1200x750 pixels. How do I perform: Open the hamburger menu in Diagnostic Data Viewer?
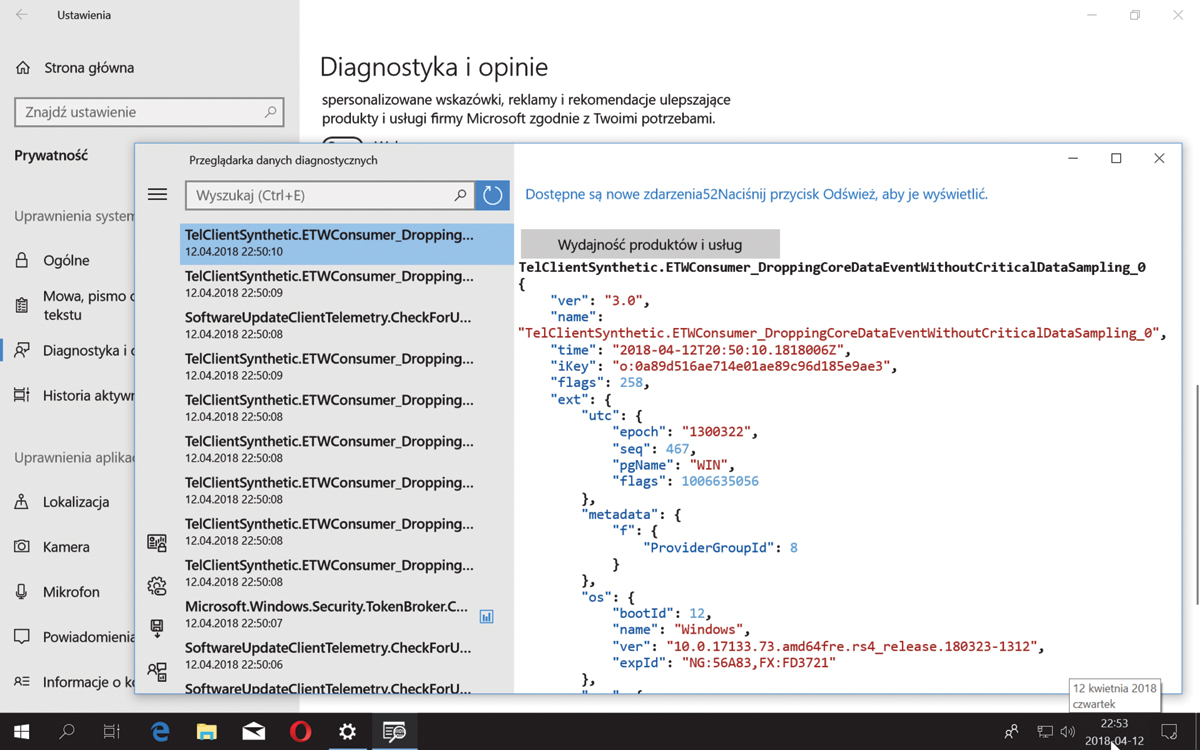pos(157,194)
